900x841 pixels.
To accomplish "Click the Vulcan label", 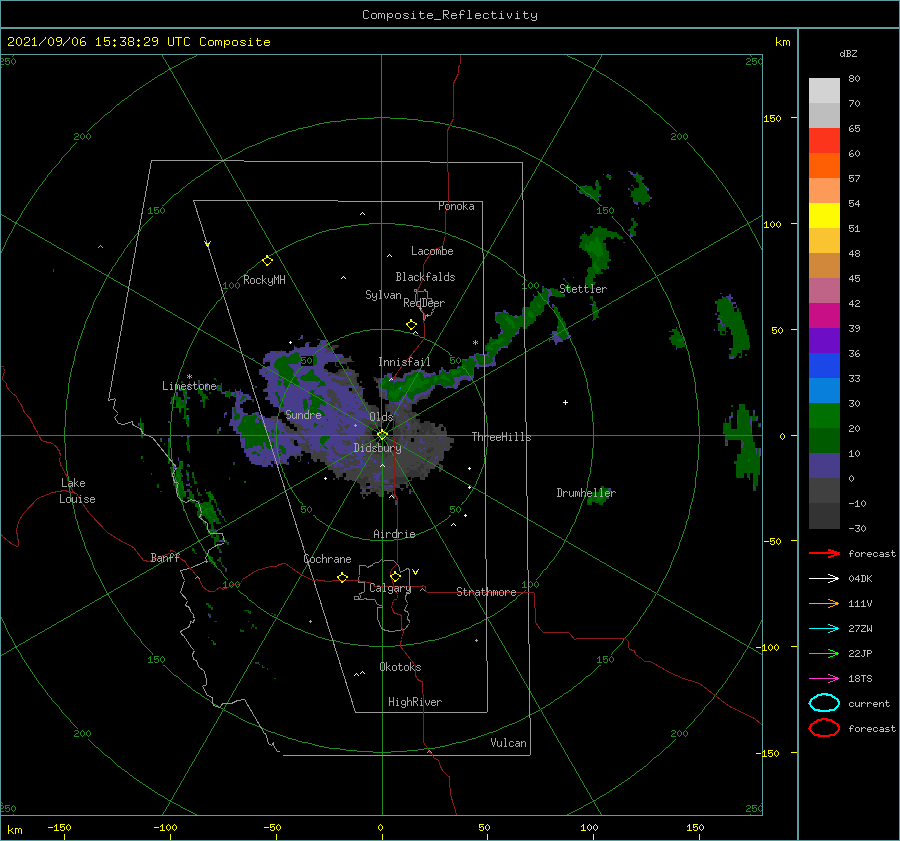I will 509,743.
